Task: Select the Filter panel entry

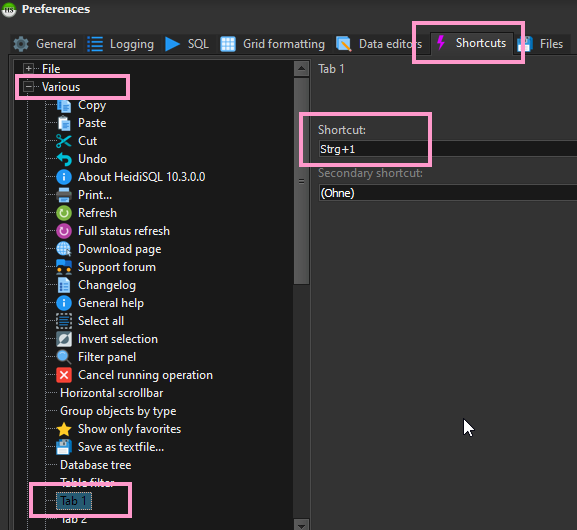Action: (x=107, y=357)
